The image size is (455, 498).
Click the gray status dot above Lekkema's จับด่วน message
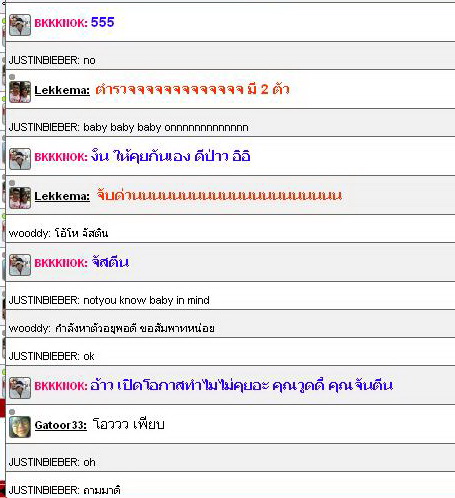tap(12, 183)
